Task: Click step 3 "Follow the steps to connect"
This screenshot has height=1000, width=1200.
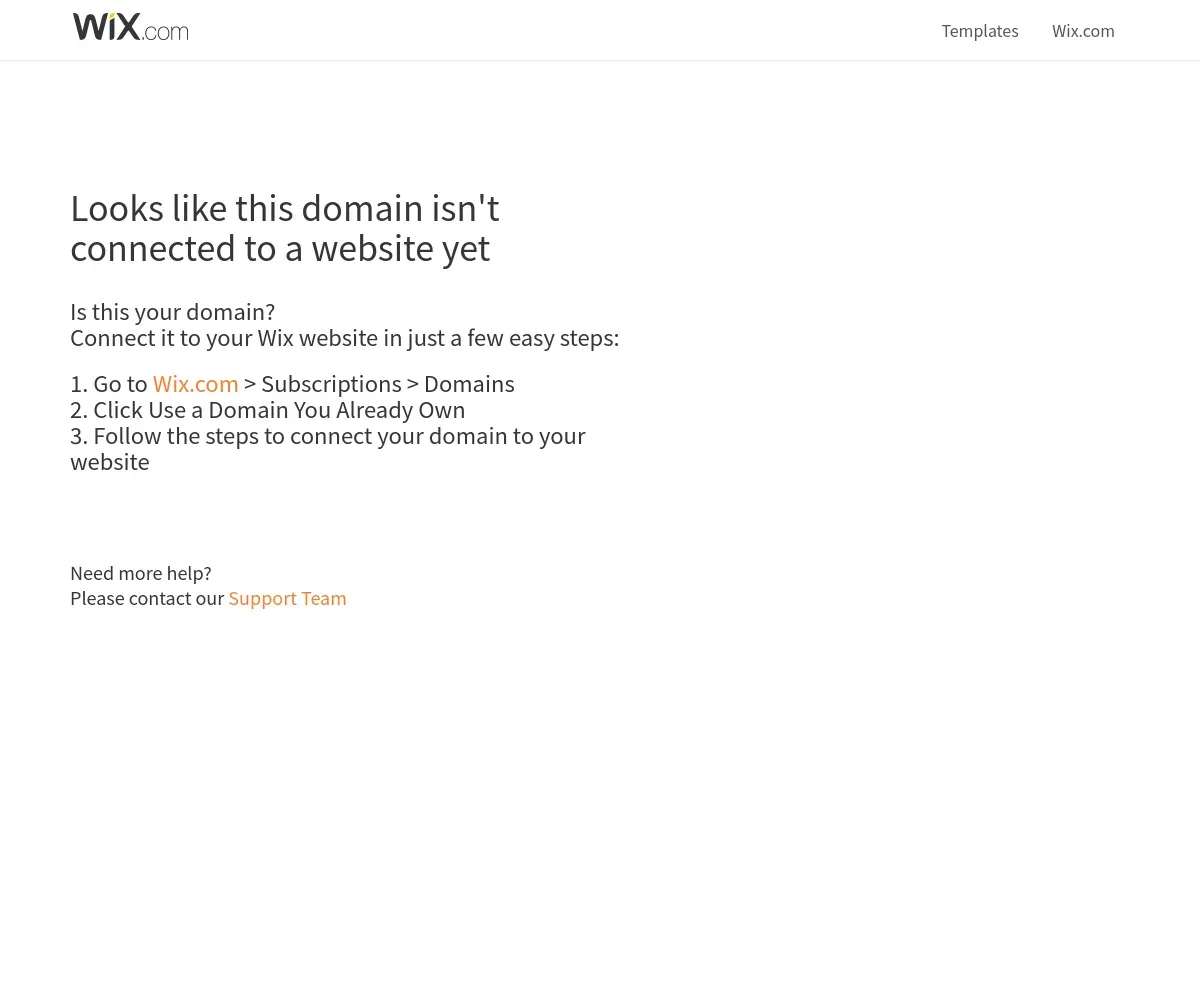Action: pos(328,449)
